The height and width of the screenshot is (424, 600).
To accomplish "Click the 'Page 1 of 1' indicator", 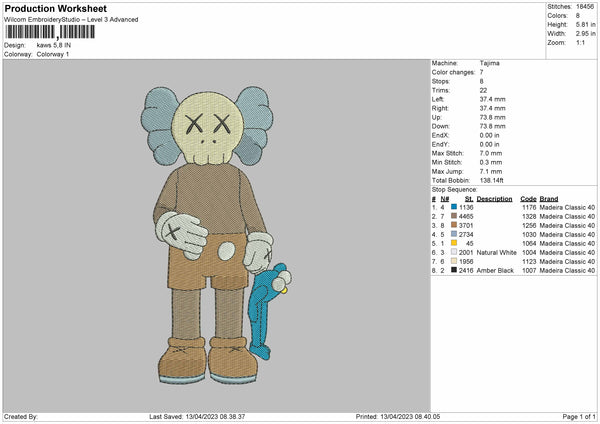I will (579, 416).
